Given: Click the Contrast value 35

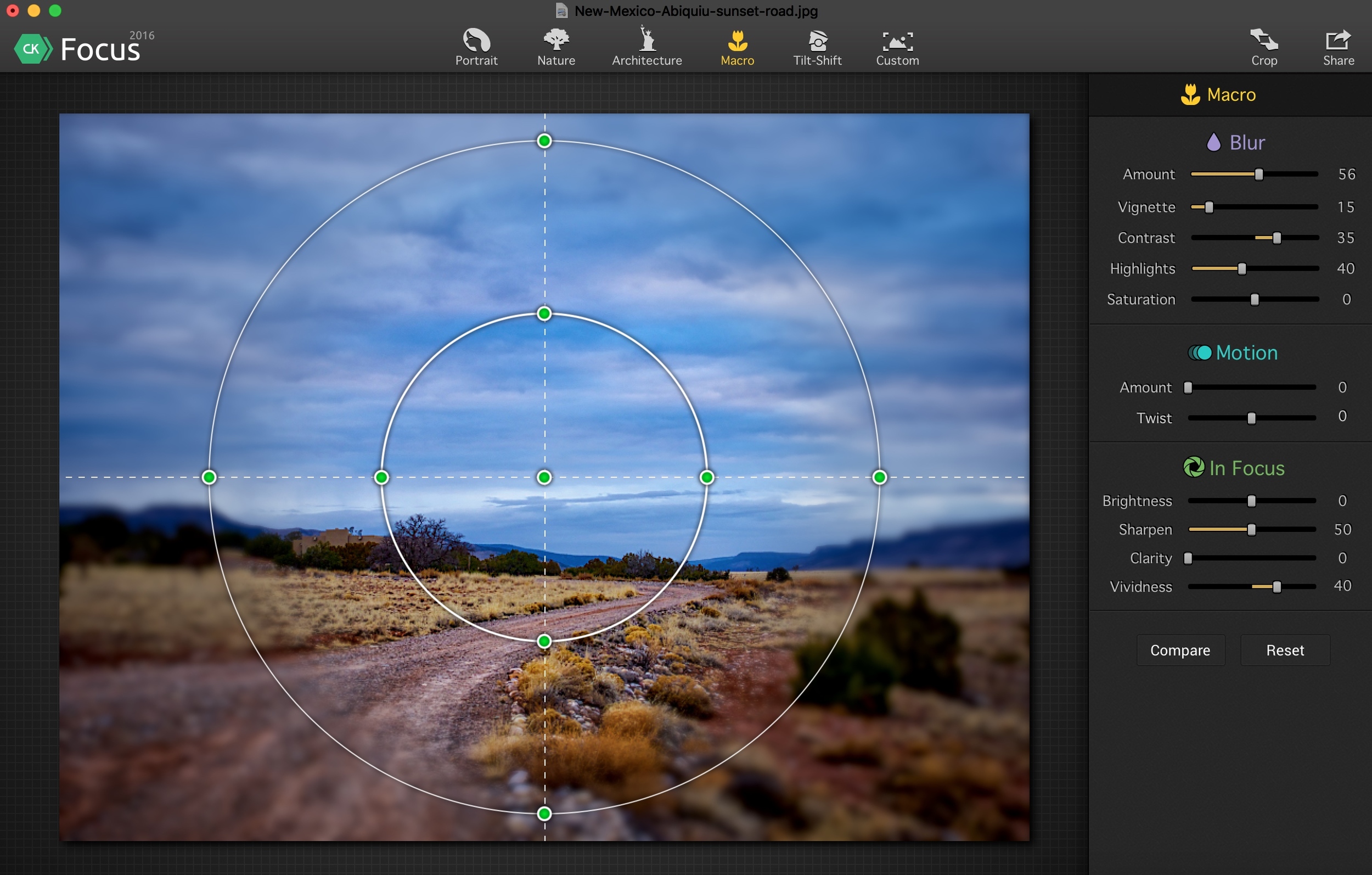Looking at the screenshot, I should click(x=1346, y=238).
